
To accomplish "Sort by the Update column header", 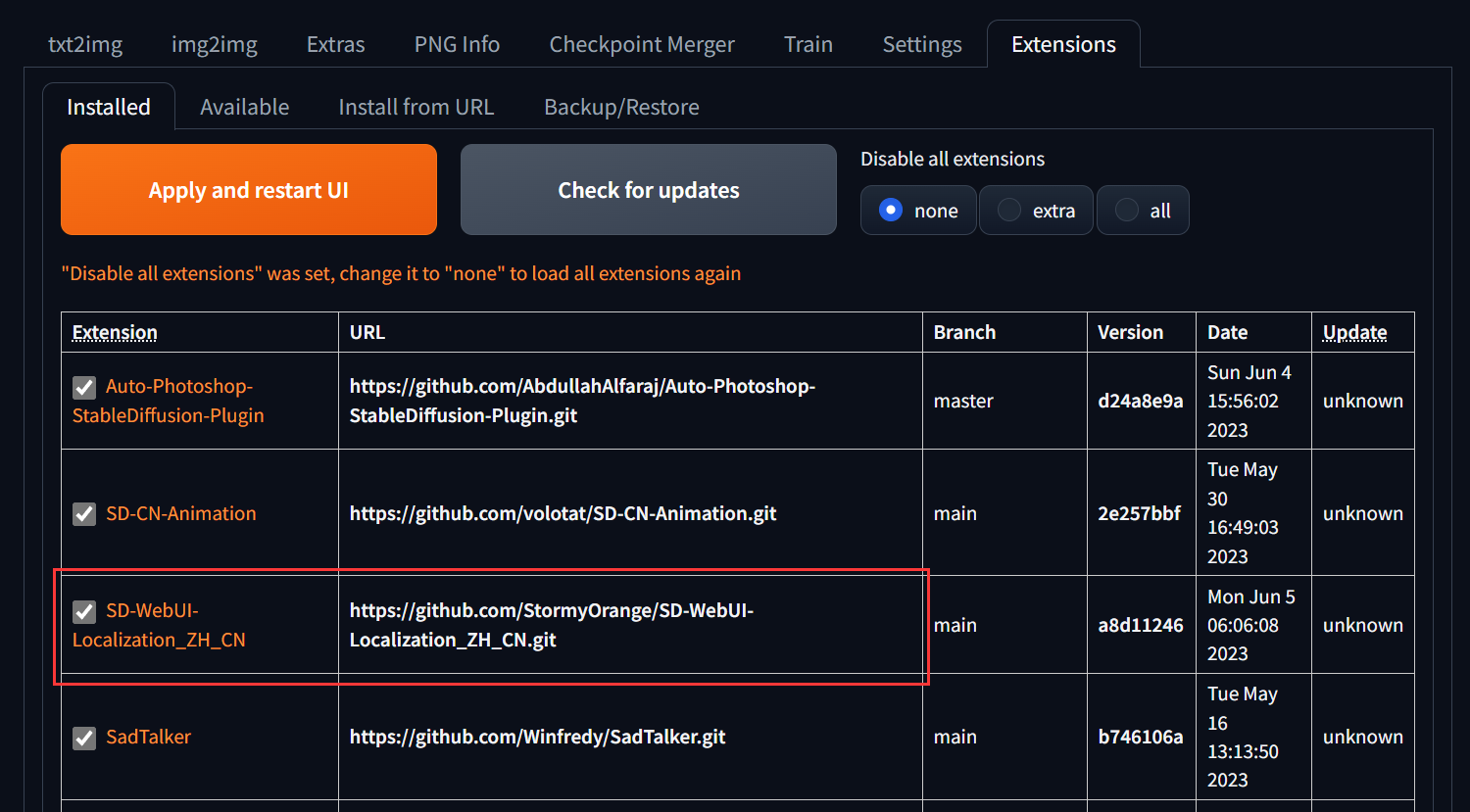I will click(x=1354, y=332).
